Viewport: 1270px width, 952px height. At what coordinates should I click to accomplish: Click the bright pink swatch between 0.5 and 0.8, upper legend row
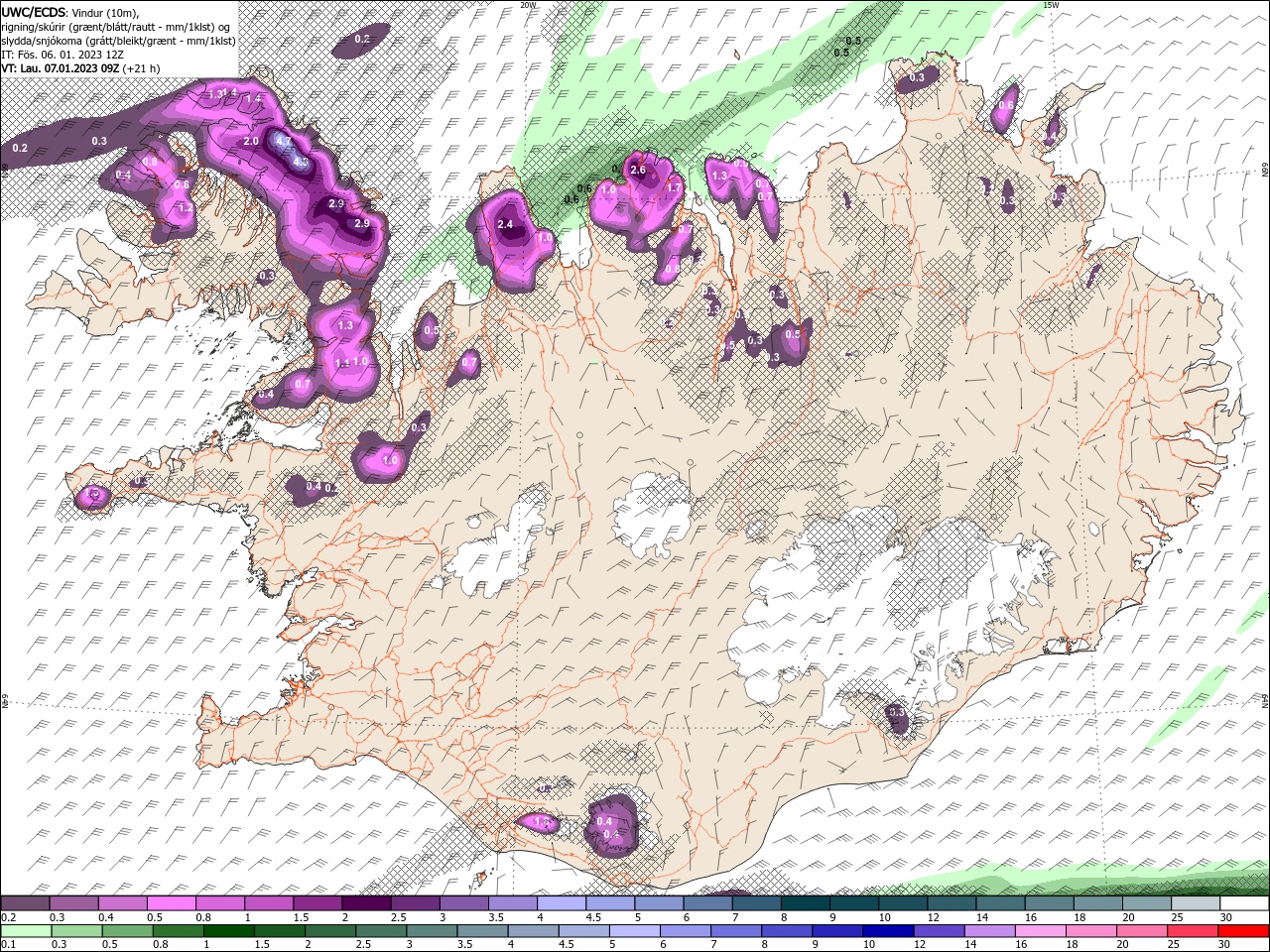click(172, 903)
